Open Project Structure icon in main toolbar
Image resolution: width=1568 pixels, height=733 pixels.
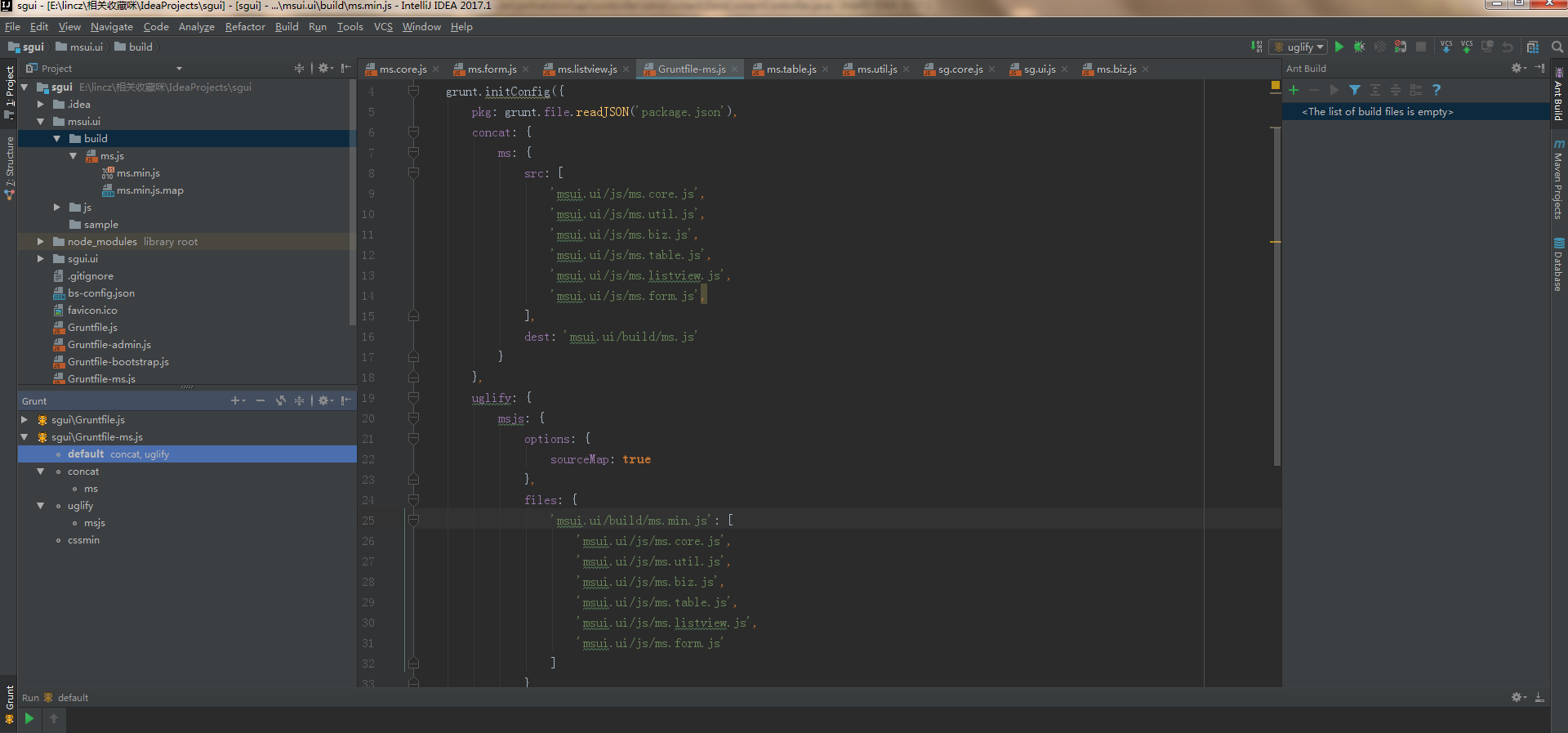click(1533, 47)
